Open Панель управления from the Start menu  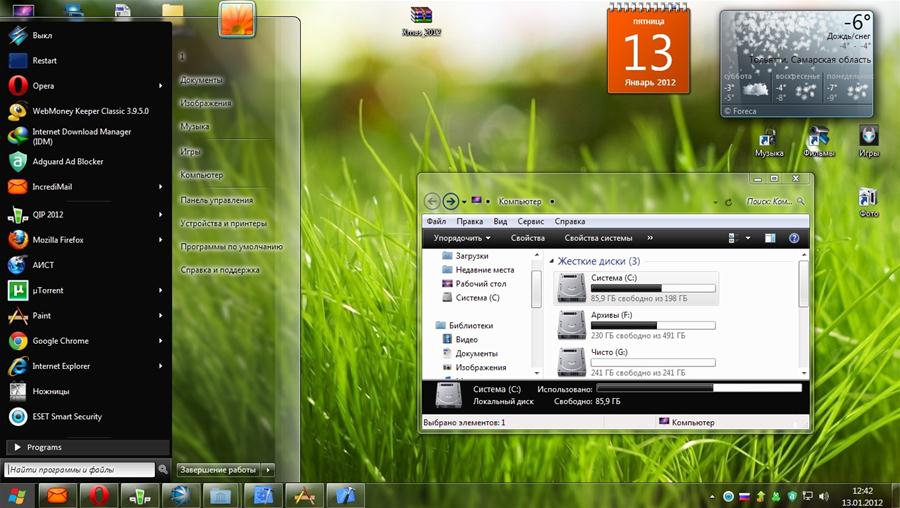[216, 200]
